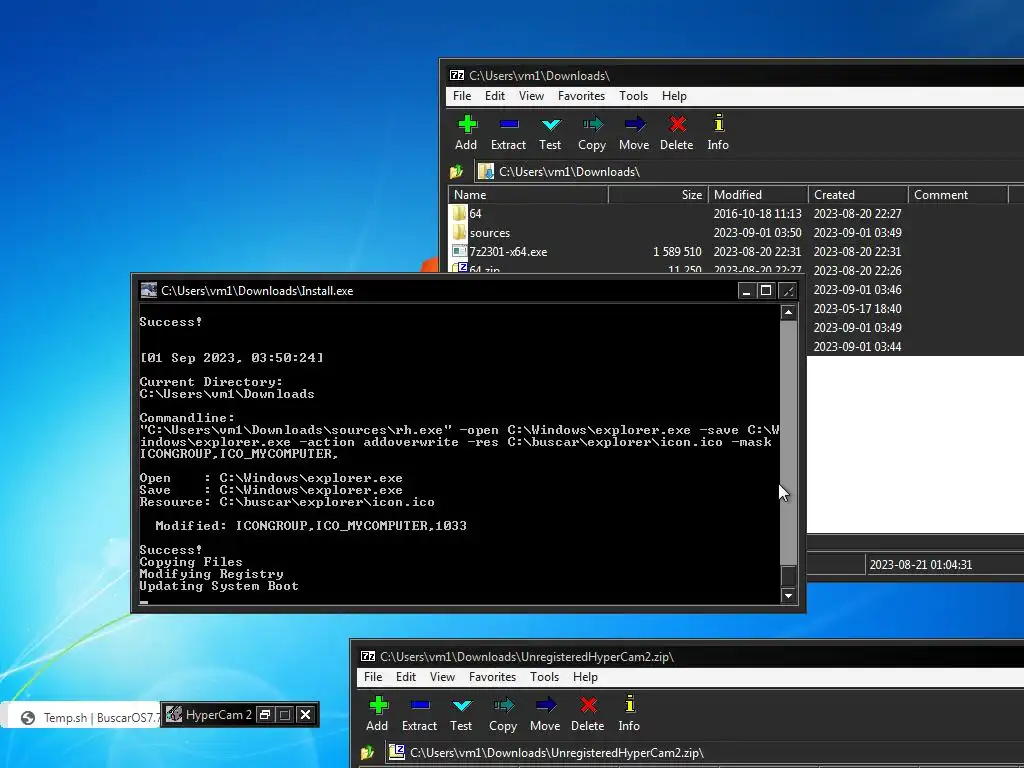Open Help menu in UnregisteredHyperCam2.zip window

[585, 677]
